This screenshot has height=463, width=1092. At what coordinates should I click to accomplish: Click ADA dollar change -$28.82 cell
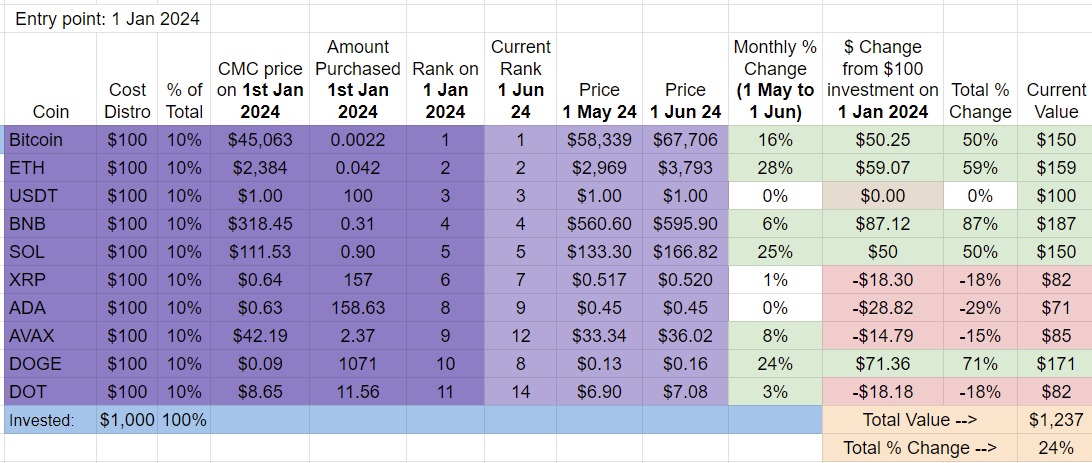tap(883, 308)
